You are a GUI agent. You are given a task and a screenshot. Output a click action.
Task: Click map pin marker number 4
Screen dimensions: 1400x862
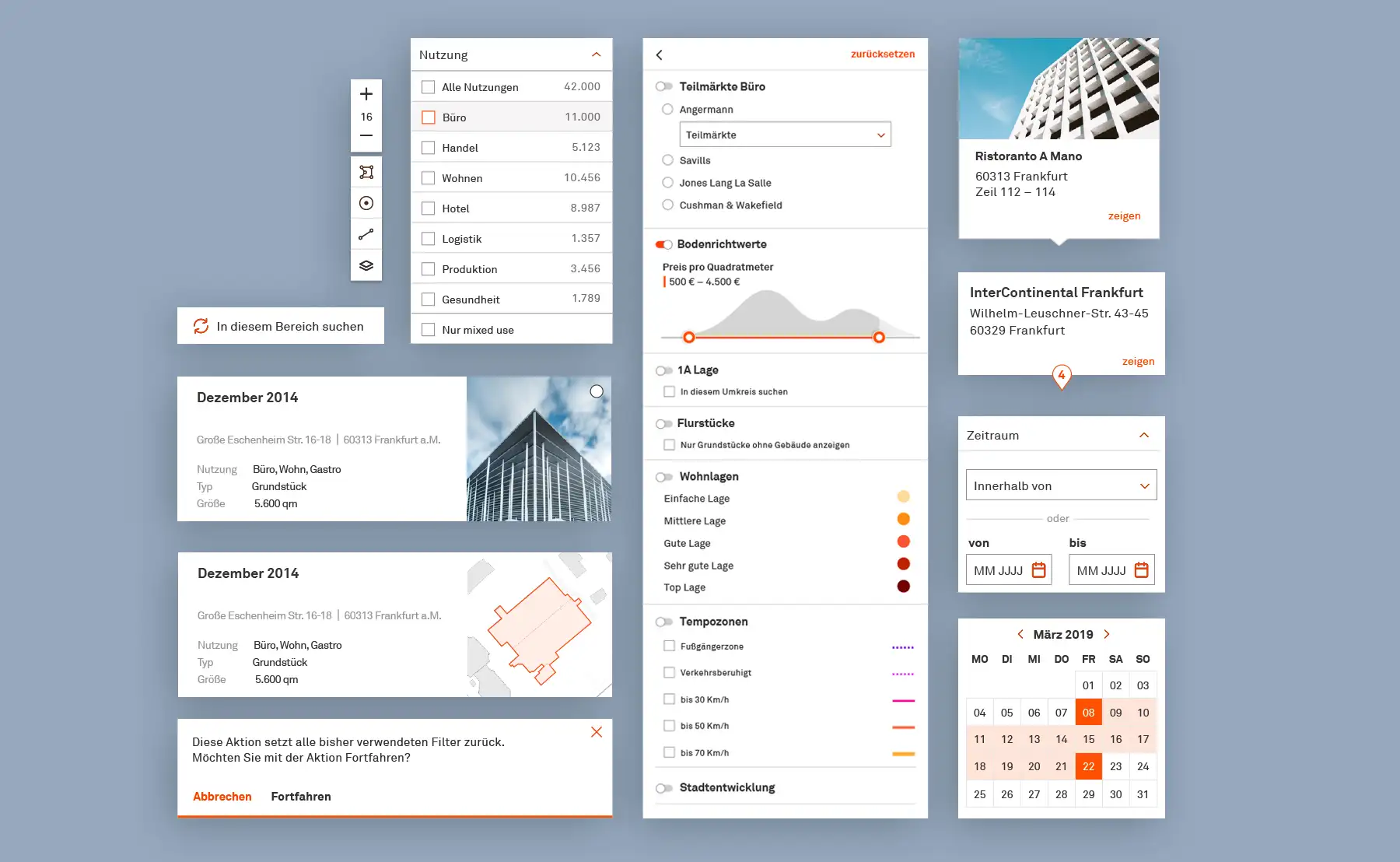tap(1062, 377)
